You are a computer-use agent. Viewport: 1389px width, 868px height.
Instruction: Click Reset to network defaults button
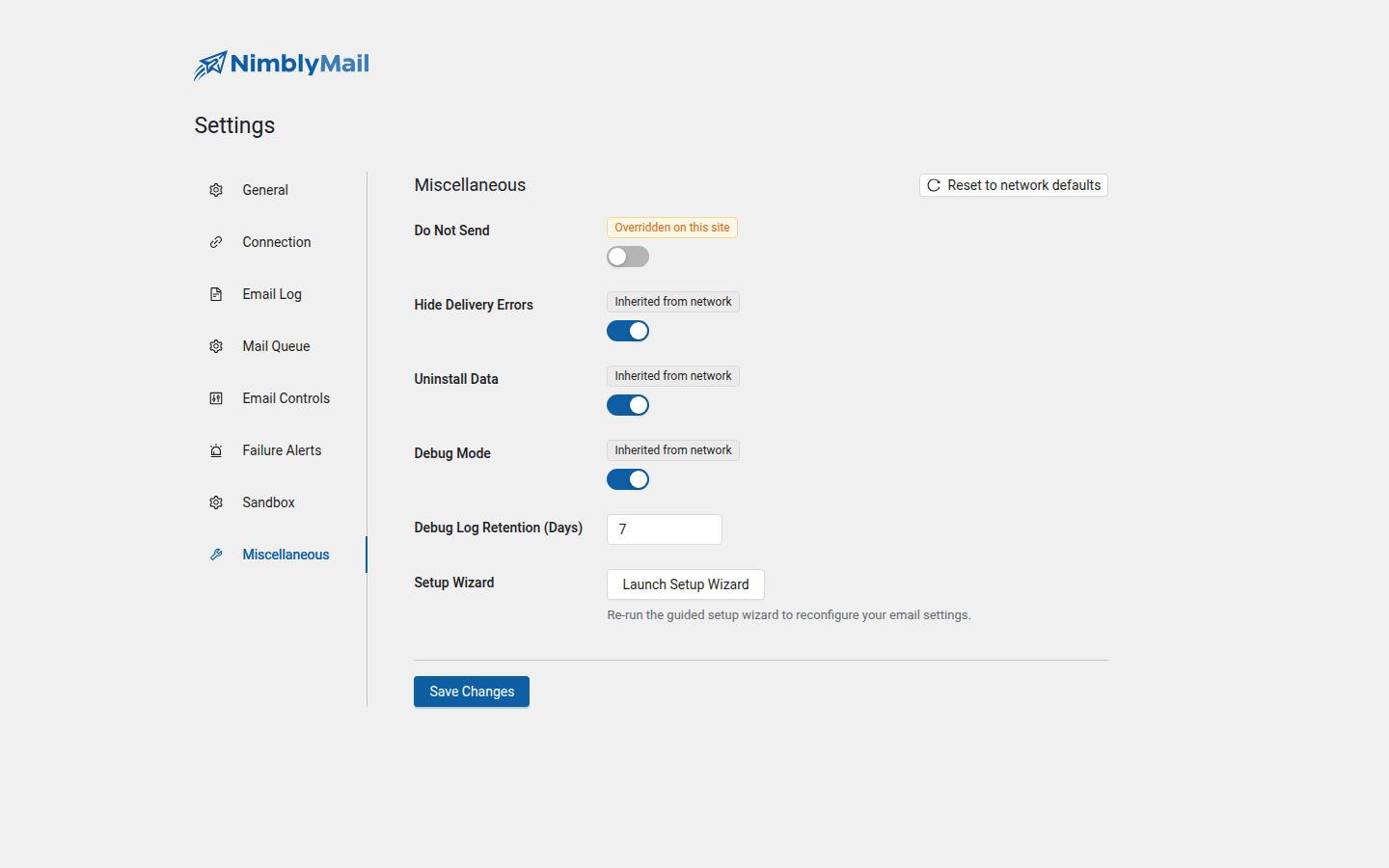(1014, 185)
